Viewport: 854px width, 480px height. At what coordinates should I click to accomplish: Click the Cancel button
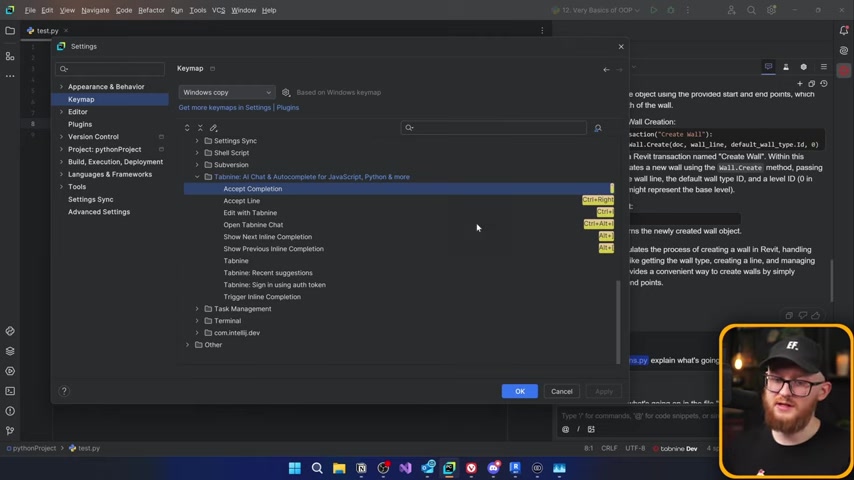tap(562, 391)
